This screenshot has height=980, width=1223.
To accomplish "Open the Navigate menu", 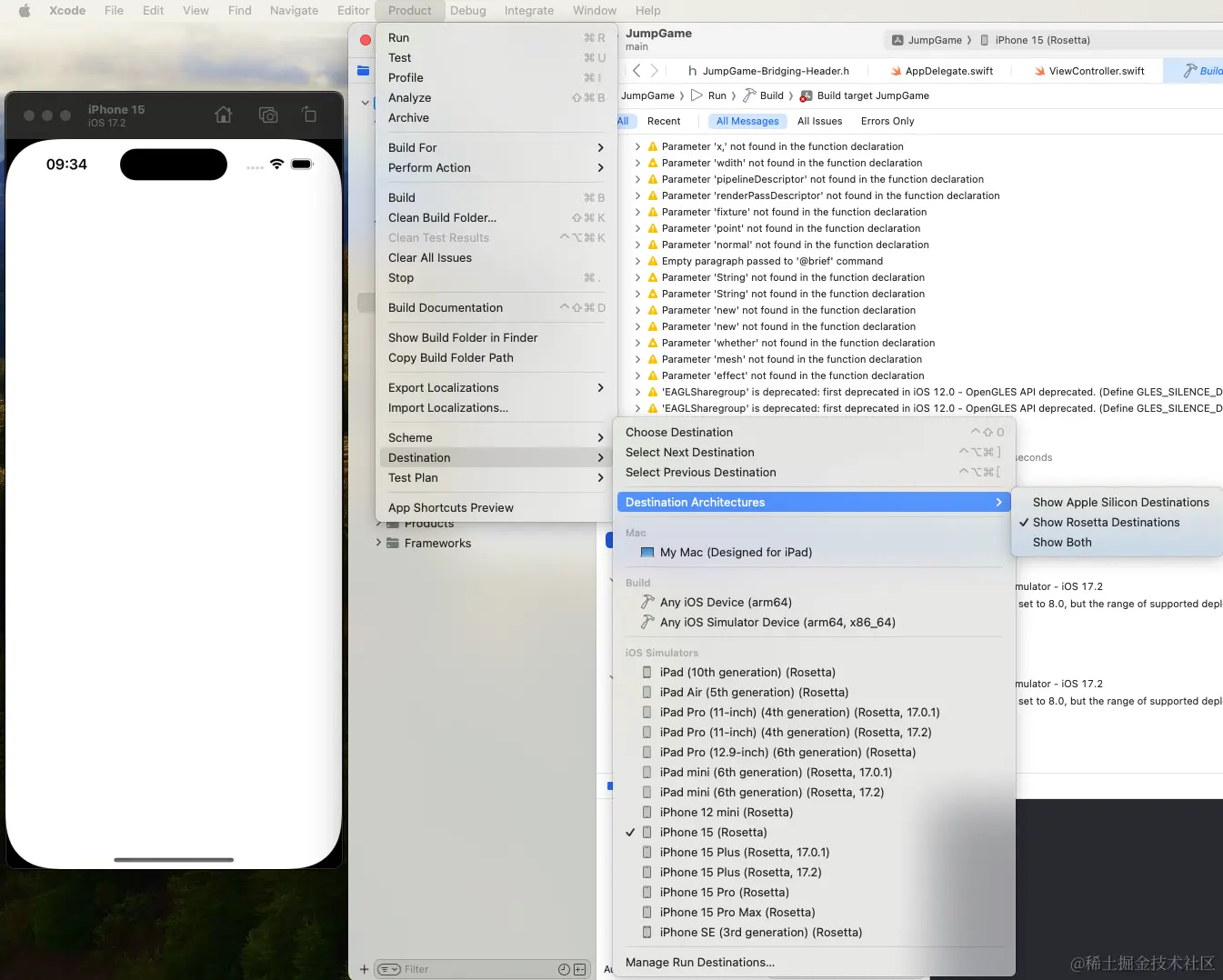I will tap(294, 11).
